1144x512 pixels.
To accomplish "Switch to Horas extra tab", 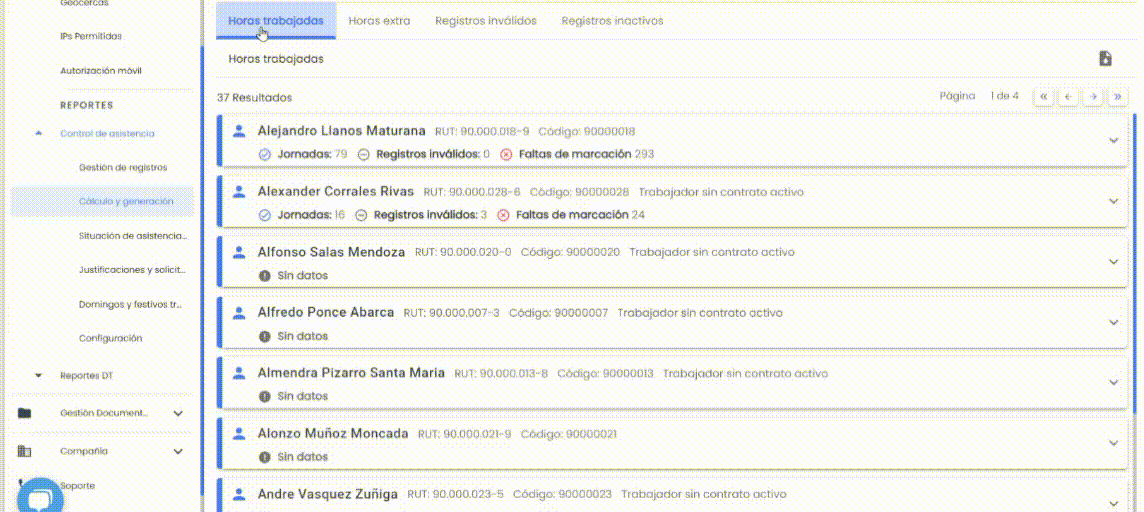I will pyautogui.click(x=379, y=21).
